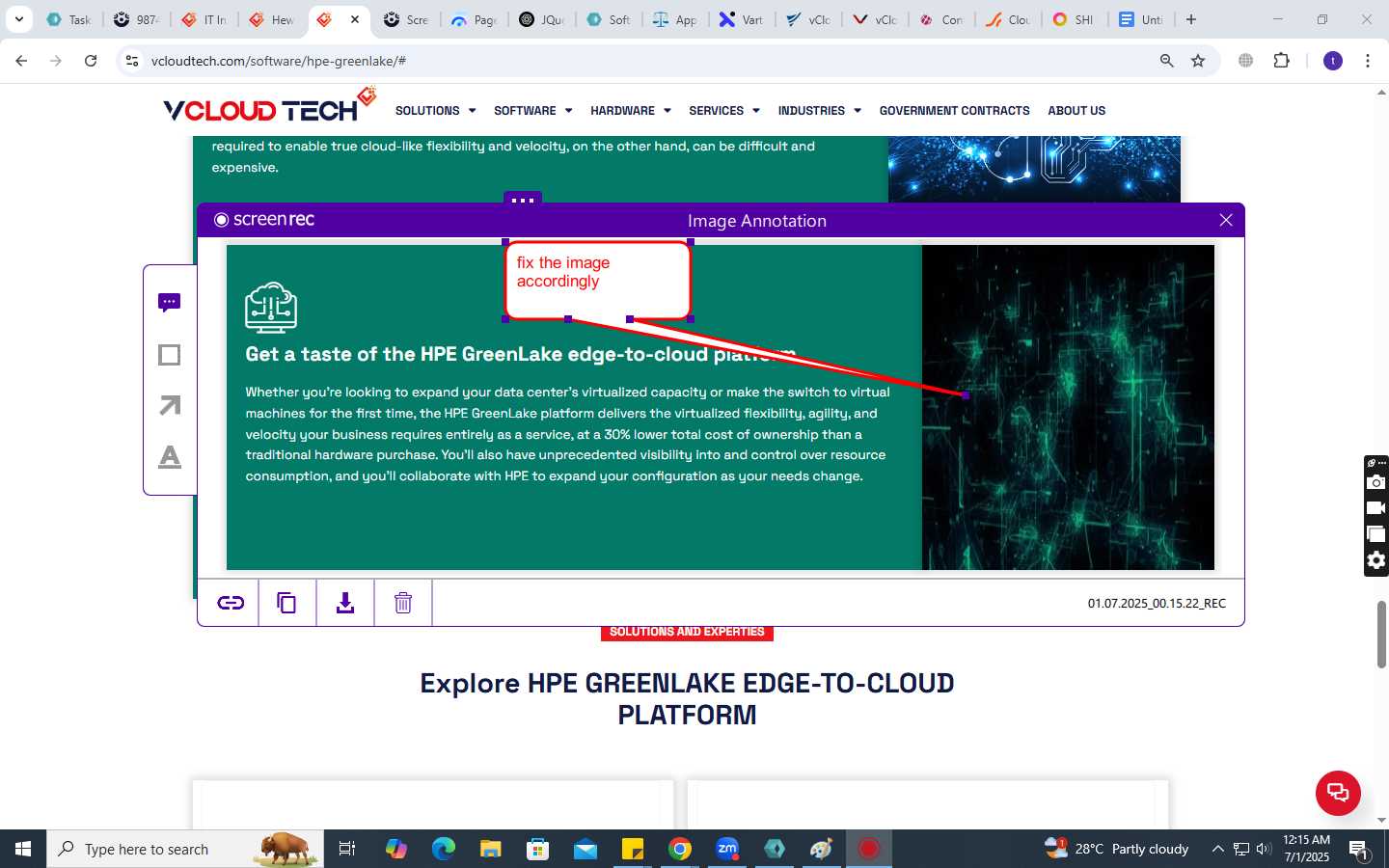Viewport: 1389px width, 868px height.
Task: Open Google Chrome from taskbar
Action: pos(680,849)
